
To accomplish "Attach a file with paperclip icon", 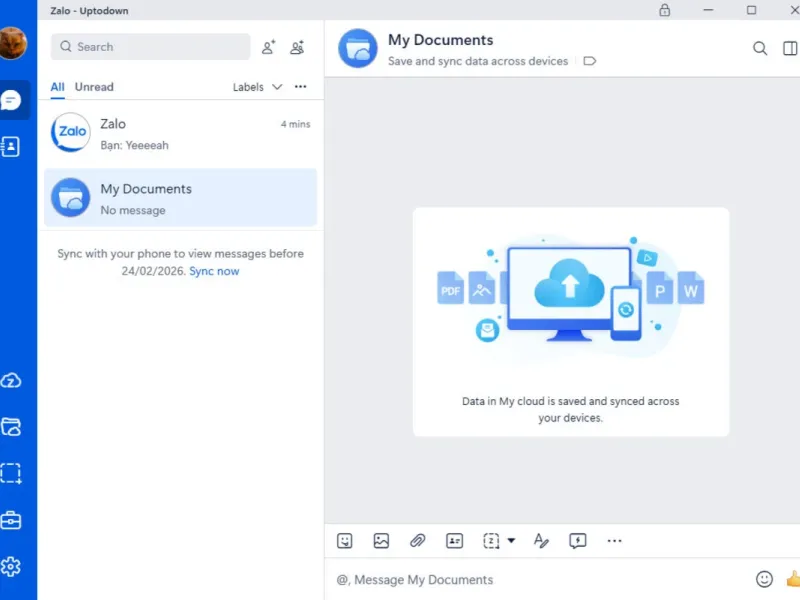I will [x=418, y=541].
